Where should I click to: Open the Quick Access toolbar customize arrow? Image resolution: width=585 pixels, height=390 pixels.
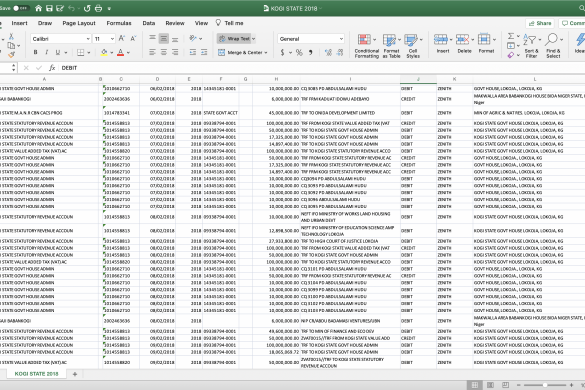(x=109, y=9)
